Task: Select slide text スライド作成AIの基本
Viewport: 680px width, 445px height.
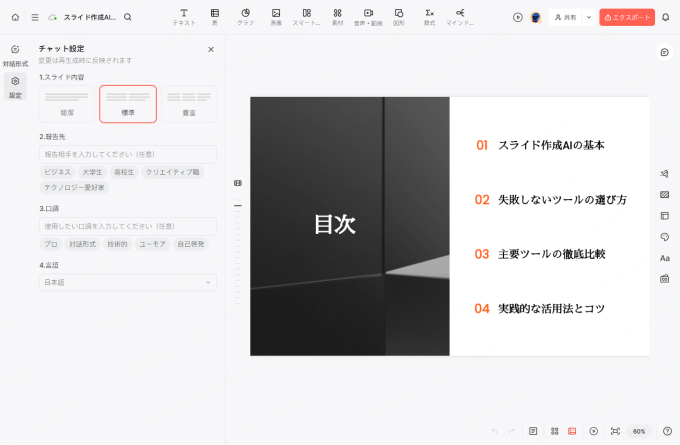Action: [x=551, y=145]
